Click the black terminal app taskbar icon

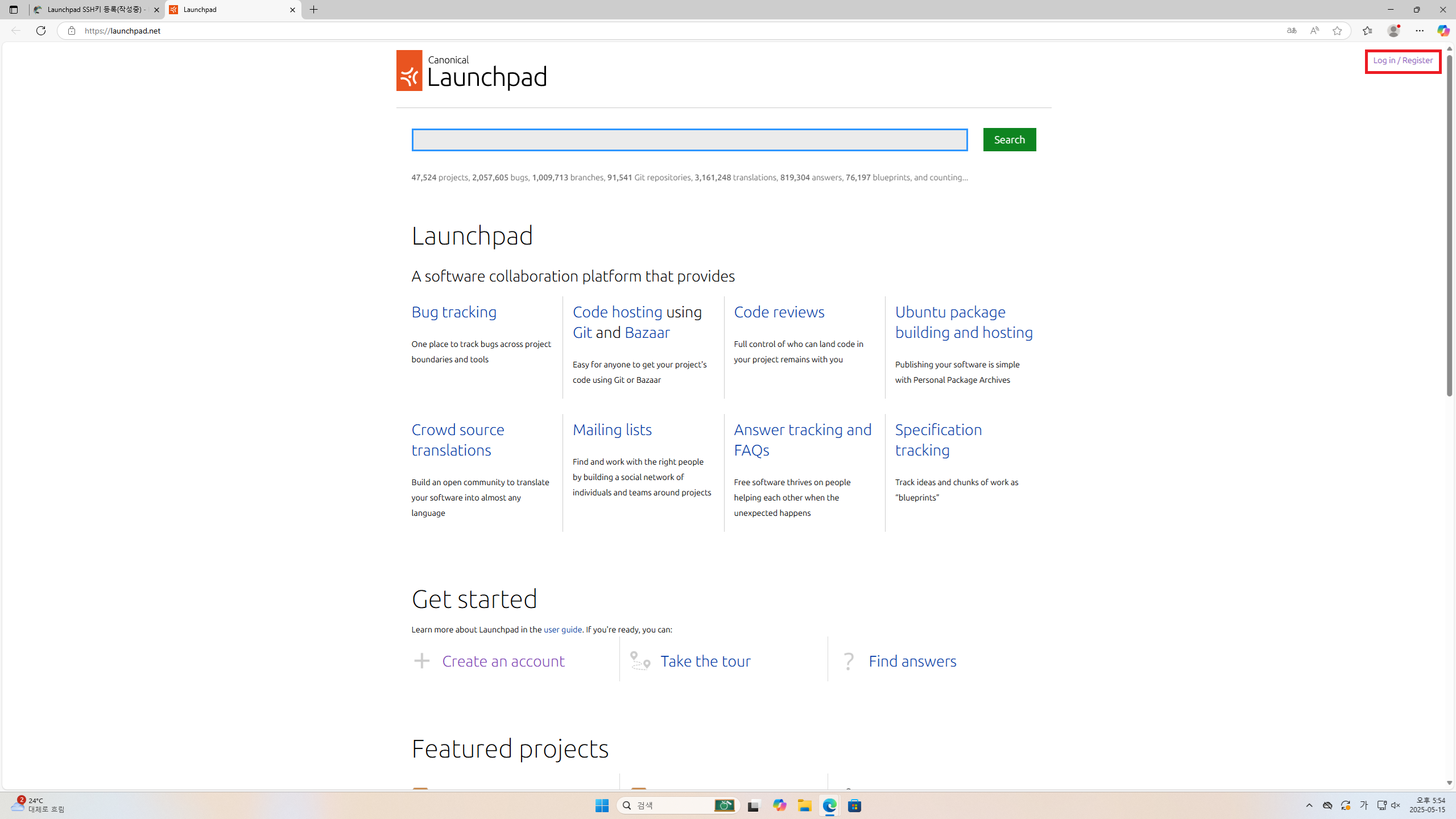754,805
